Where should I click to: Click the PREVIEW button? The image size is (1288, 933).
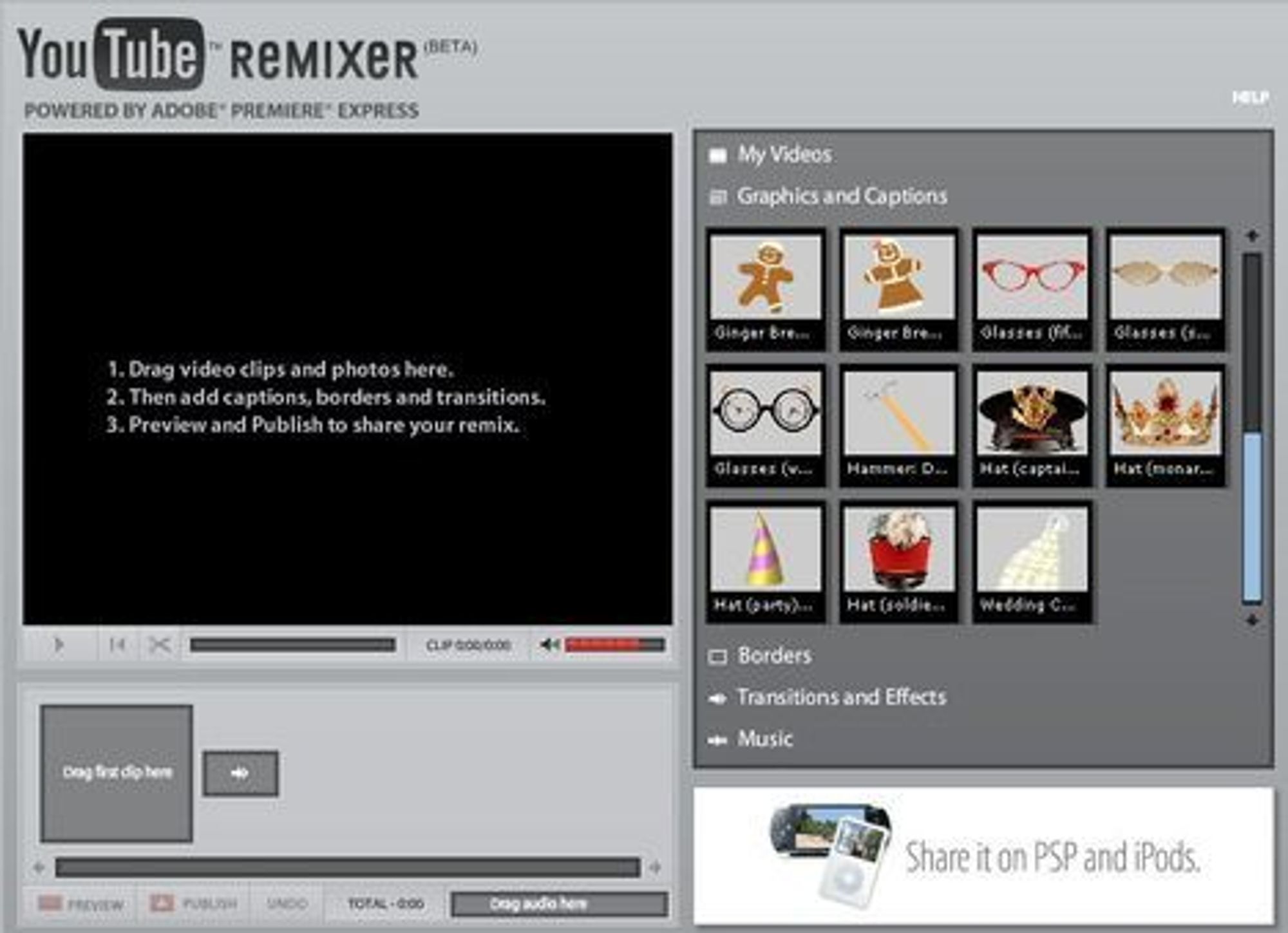click(x=81, y=904)
